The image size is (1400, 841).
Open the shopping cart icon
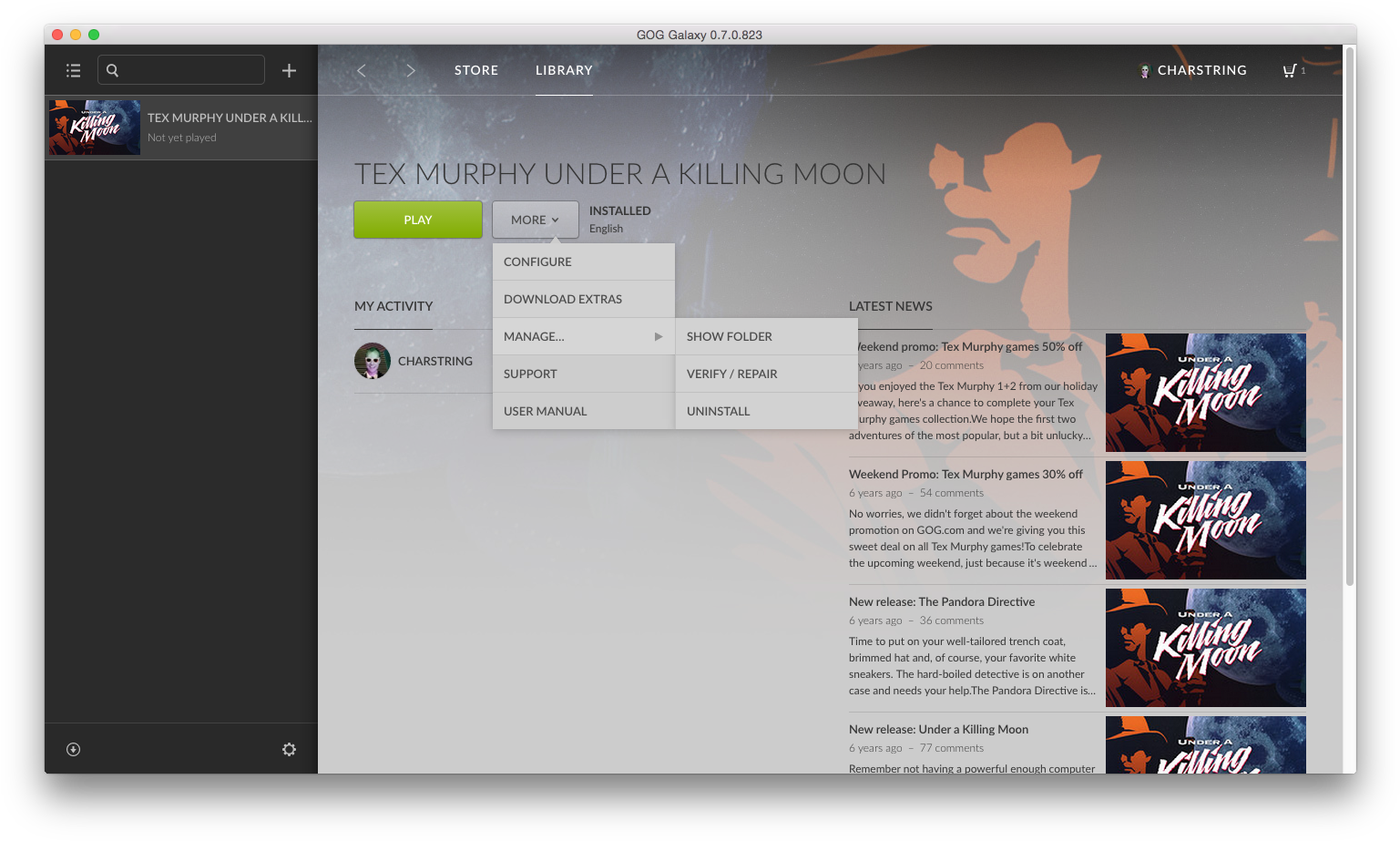tap(1290, 70)
